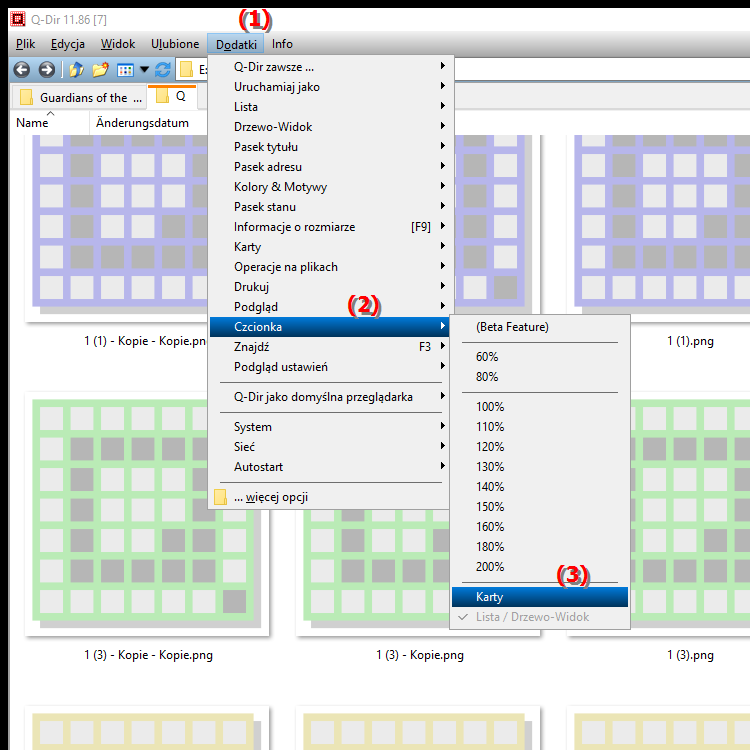
Task: Set font size to 100%
Action: [x=540, y=407]
